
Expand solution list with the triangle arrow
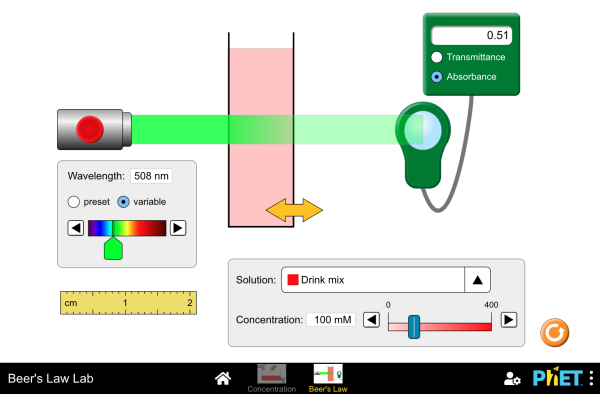(478, 280)
